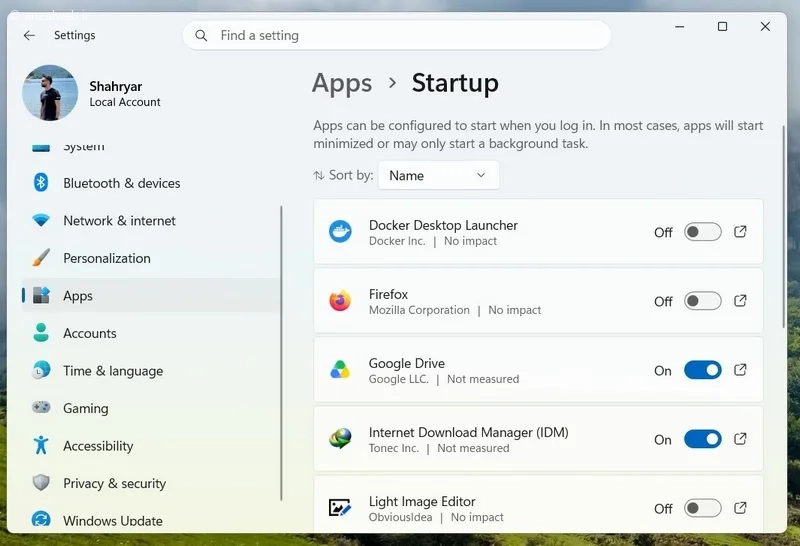Viewport: 800px width, 546px height.
Task: Open Light Image Editor external link icon
Action: 740,508
